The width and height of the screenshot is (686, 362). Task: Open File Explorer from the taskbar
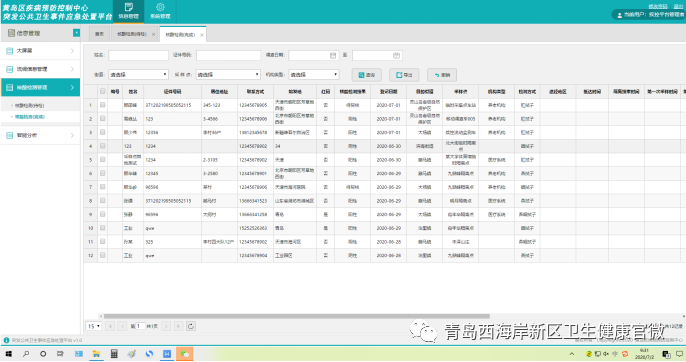pyautogui.click(x=96, y=354)
